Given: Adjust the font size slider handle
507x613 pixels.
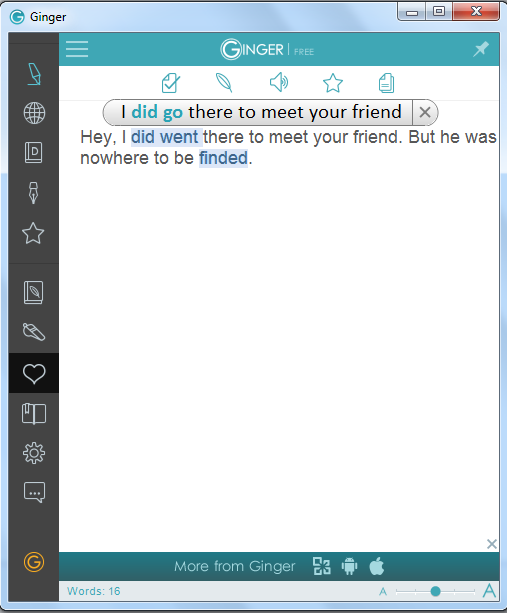Looking at the screenshot, I should coord(435,591).
